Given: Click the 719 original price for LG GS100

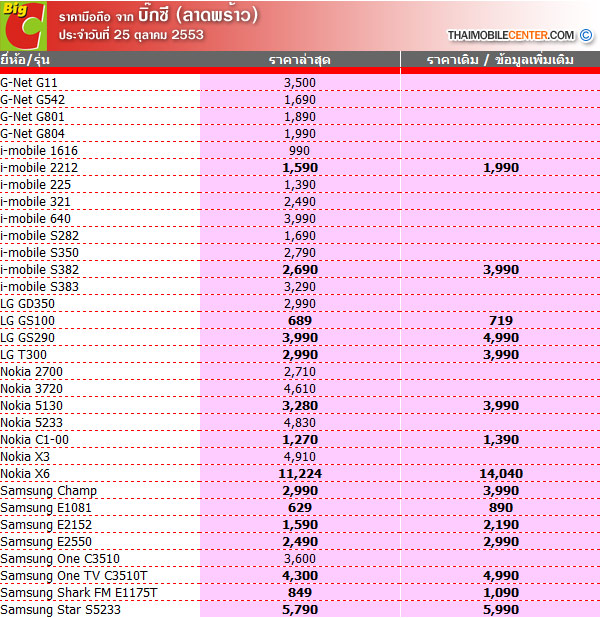Looking at the screenshot, I should click(x=501, y=320).
